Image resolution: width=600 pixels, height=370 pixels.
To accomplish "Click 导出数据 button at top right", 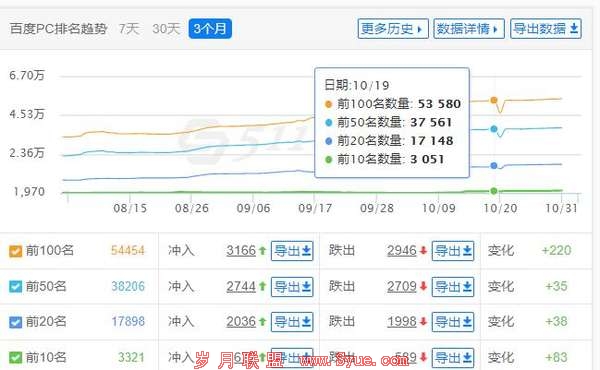I will 546,29.
